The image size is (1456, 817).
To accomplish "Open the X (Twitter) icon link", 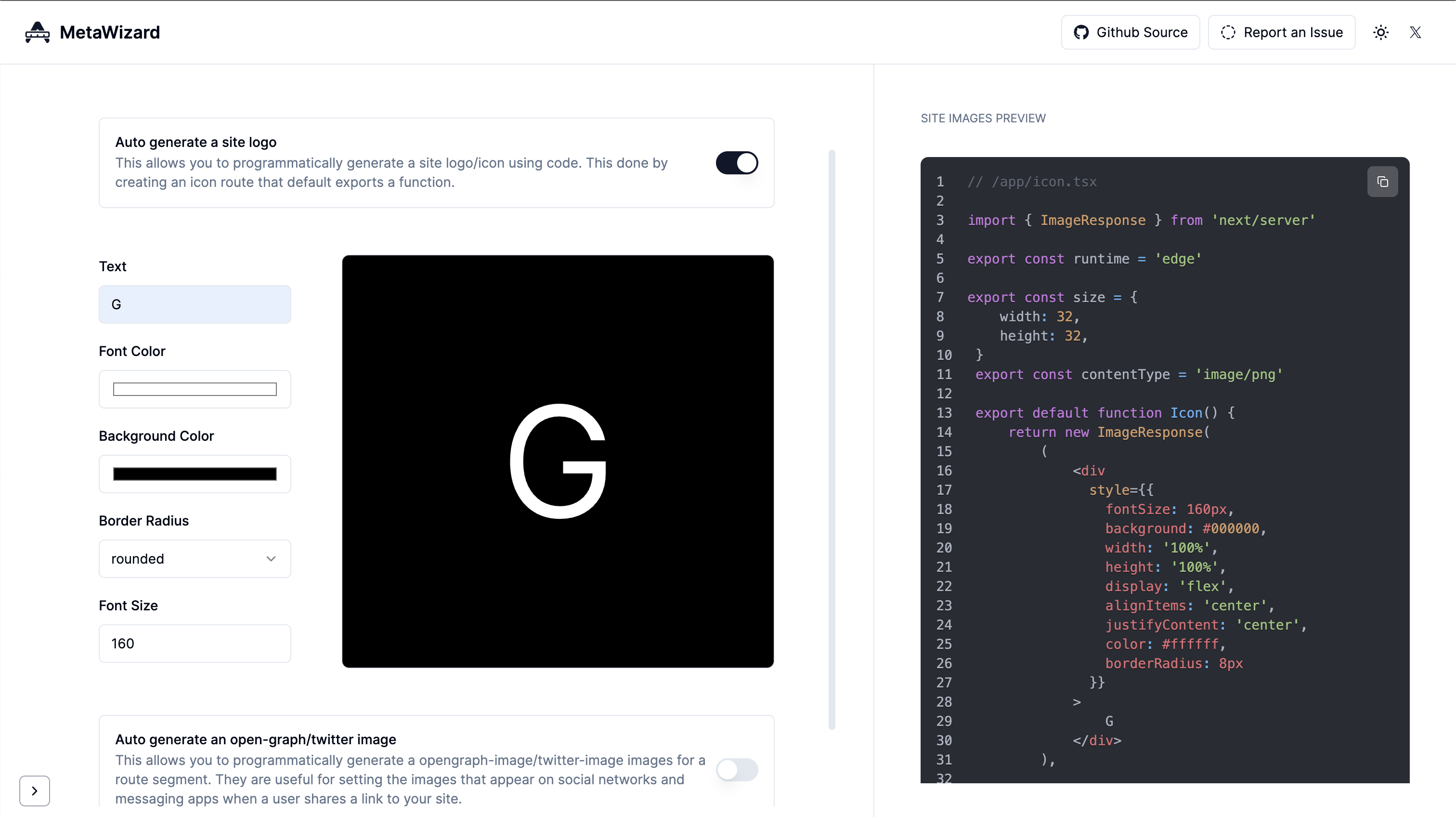I will click(1415, 32).
